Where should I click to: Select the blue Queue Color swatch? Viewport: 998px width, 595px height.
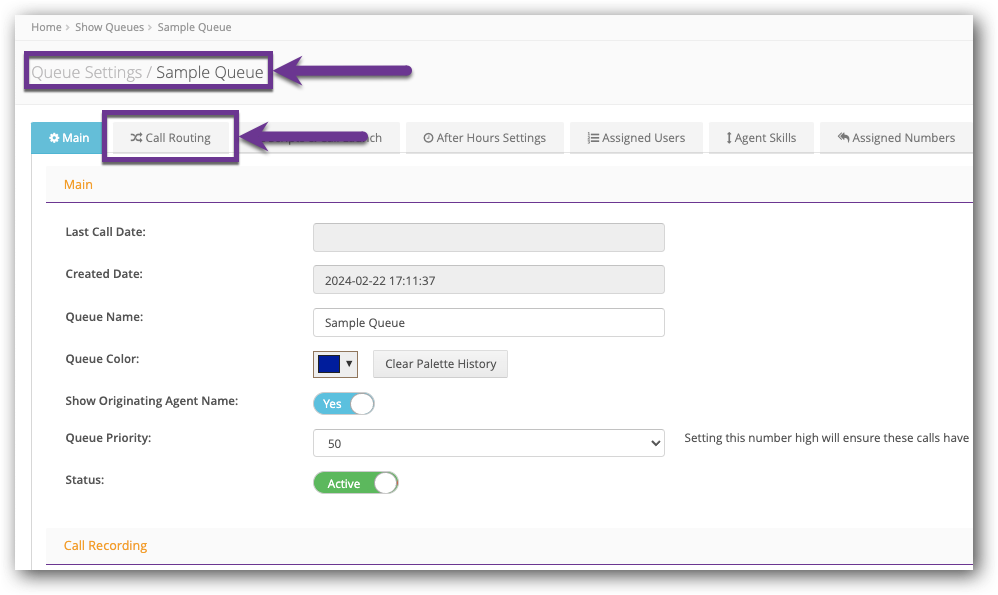point(330,363)
